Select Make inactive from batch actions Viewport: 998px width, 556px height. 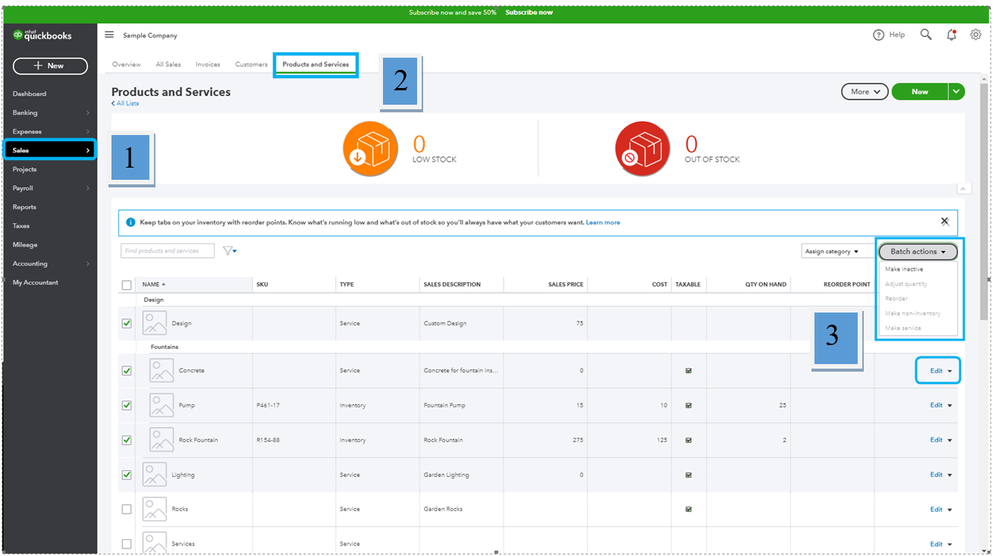pos(904,269)
